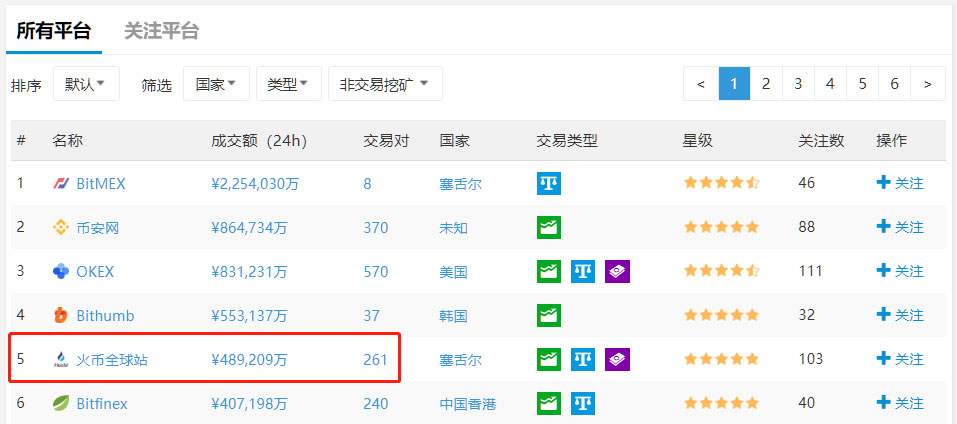Click the 火币全球站 Huobi logo icon
The width and height of the screenshot is (957, 424).
click(61, 359)
